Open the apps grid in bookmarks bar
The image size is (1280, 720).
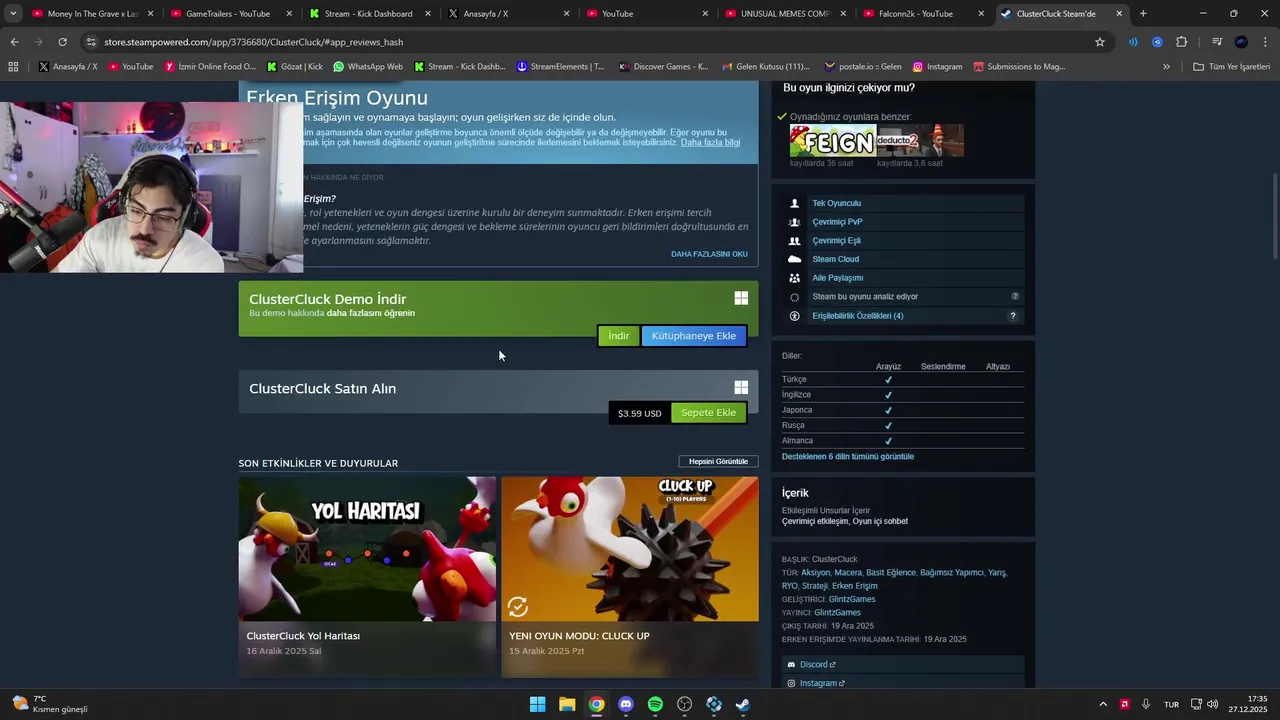[x=13, y=67]
